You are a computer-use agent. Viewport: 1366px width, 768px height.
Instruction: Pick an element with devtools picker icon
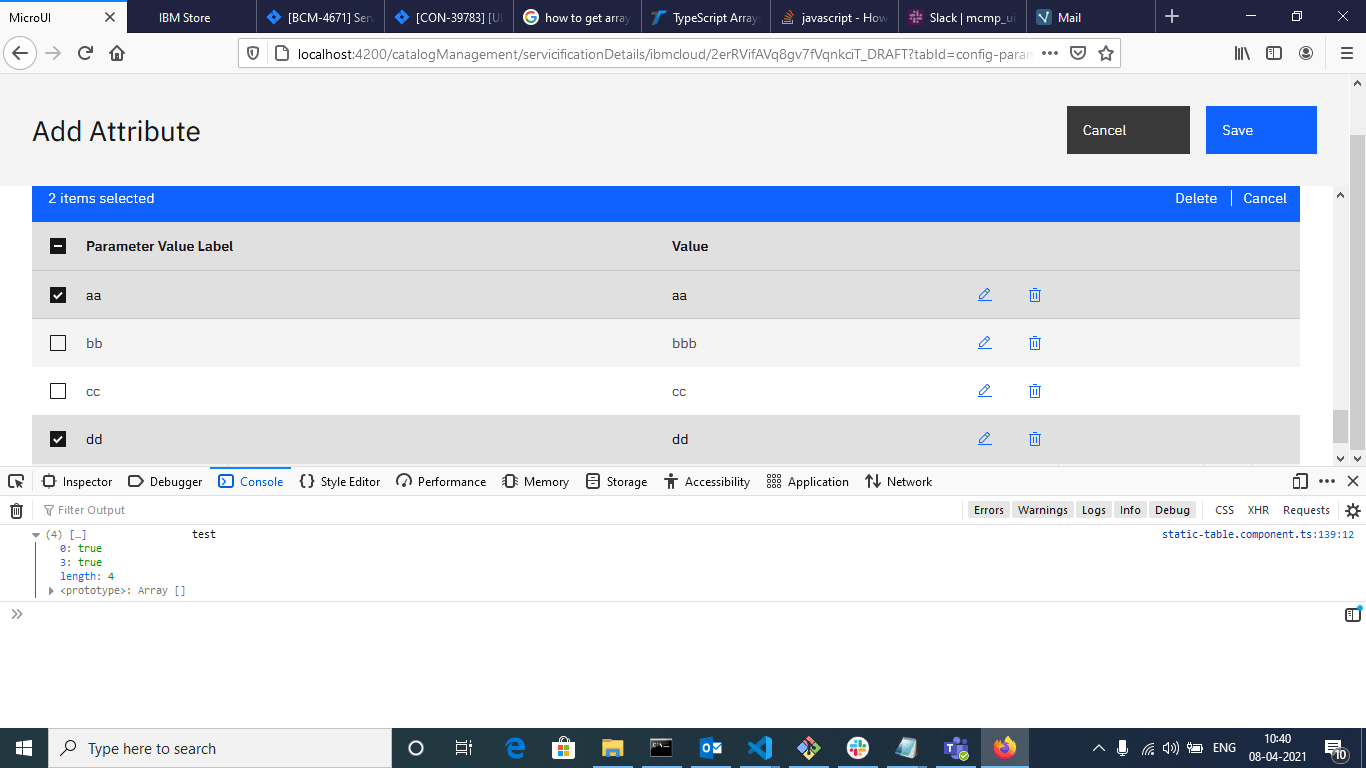point(16,481)
